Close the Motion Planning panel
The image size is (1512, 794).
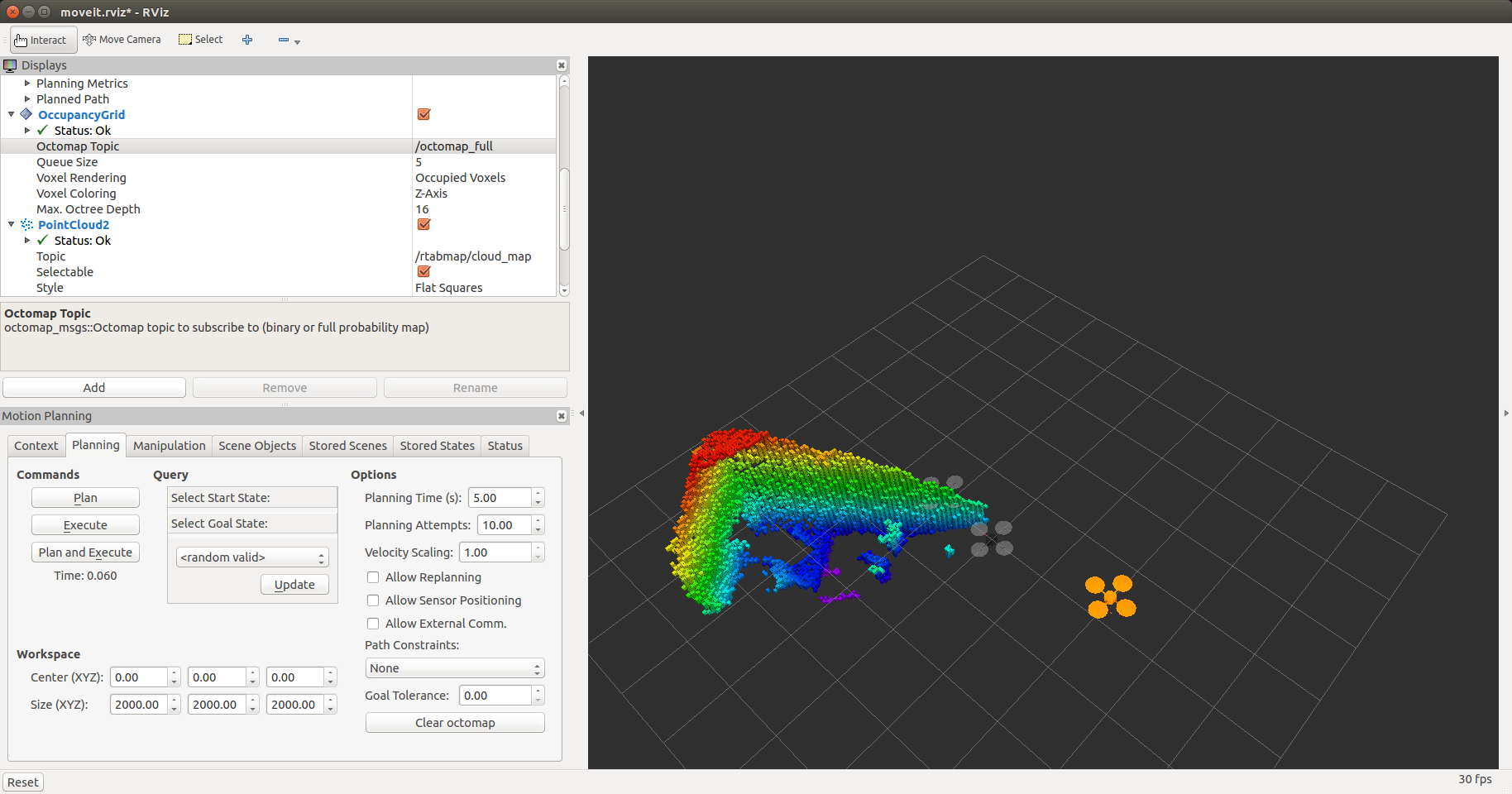562,416
